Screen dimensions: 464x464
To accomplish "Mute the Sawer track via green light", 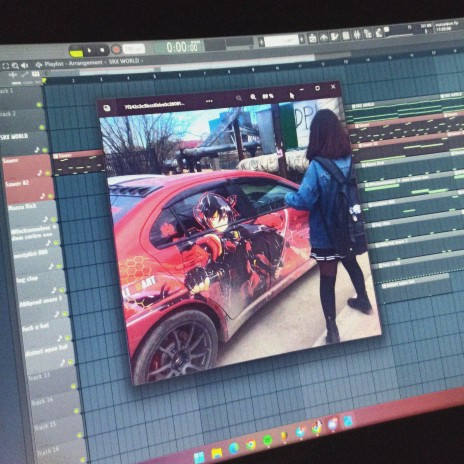I will [47, 173].
